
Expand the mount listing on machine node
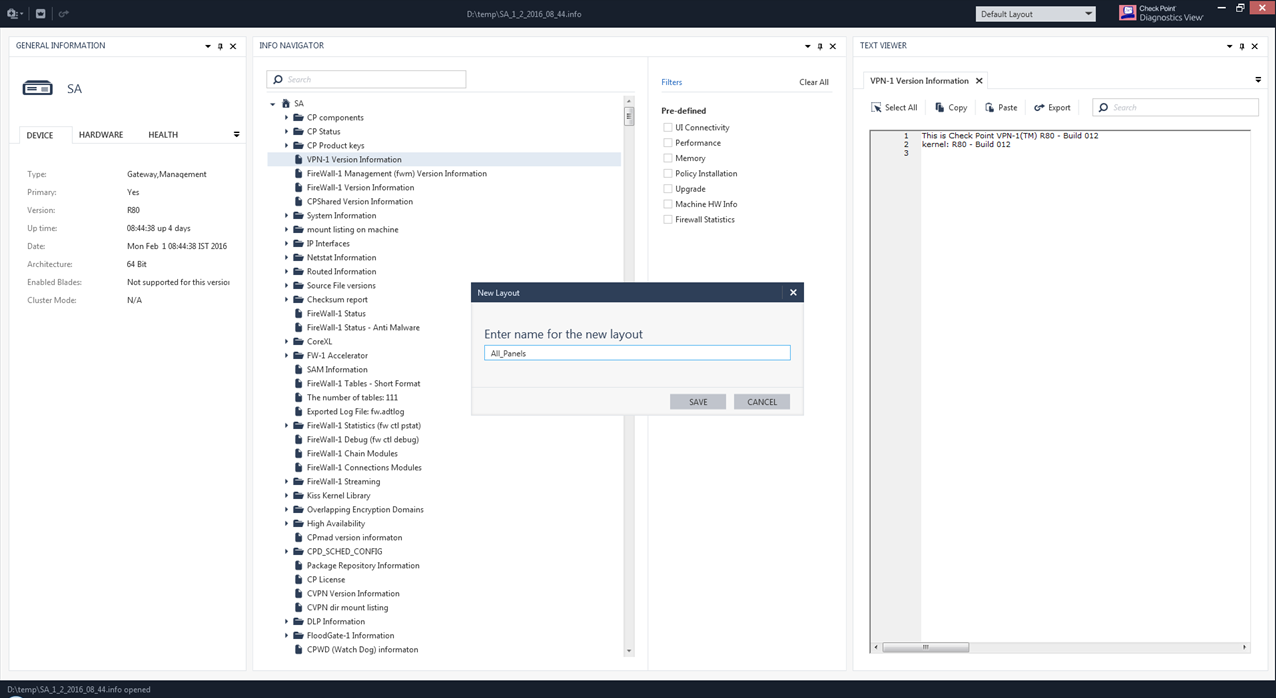[x=286, y=230]
